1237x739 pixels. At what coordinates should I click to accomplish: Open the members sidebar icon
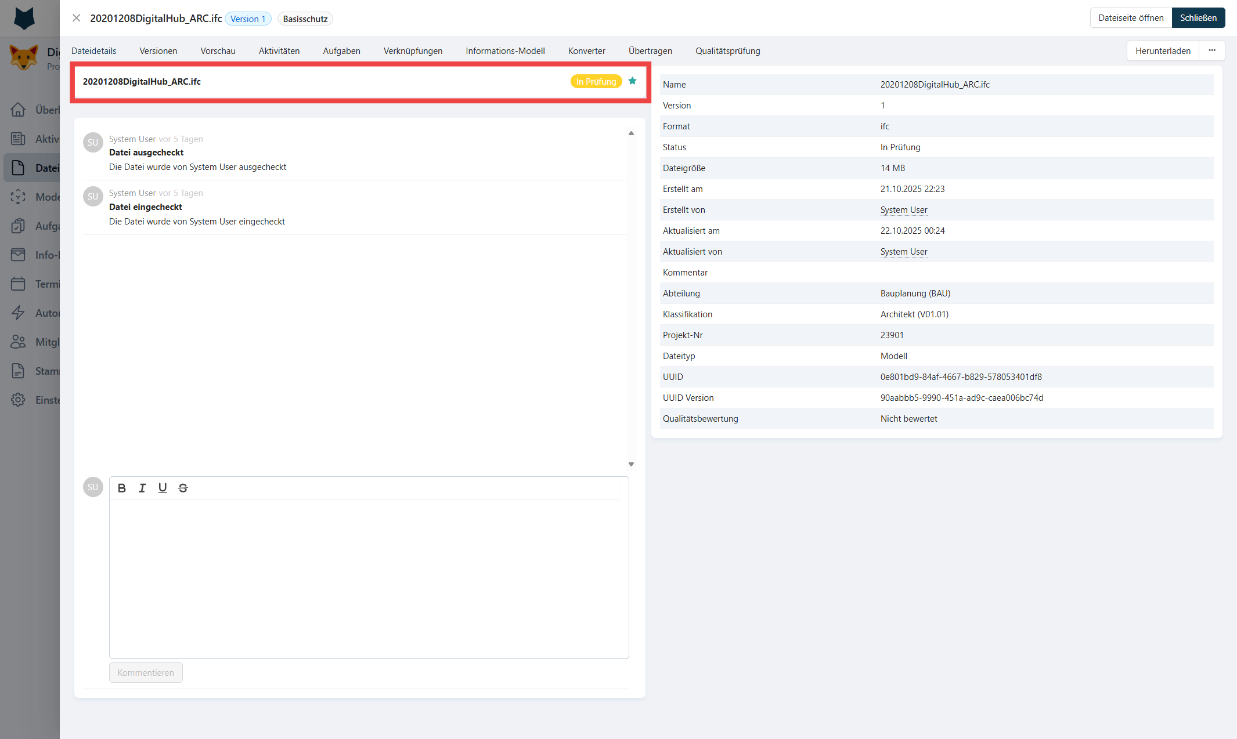(18, 342)
